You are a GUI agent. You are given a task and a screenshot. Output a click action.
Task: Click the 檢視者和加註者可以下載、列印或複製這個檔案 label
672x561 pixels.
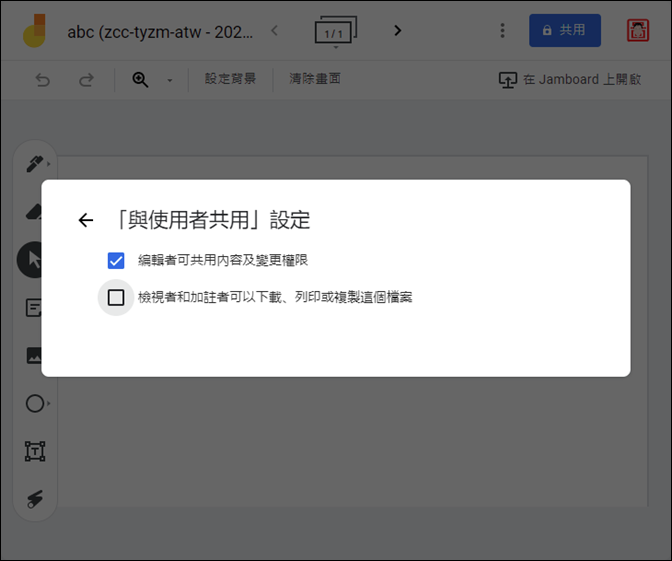click(x=275, y=297)
